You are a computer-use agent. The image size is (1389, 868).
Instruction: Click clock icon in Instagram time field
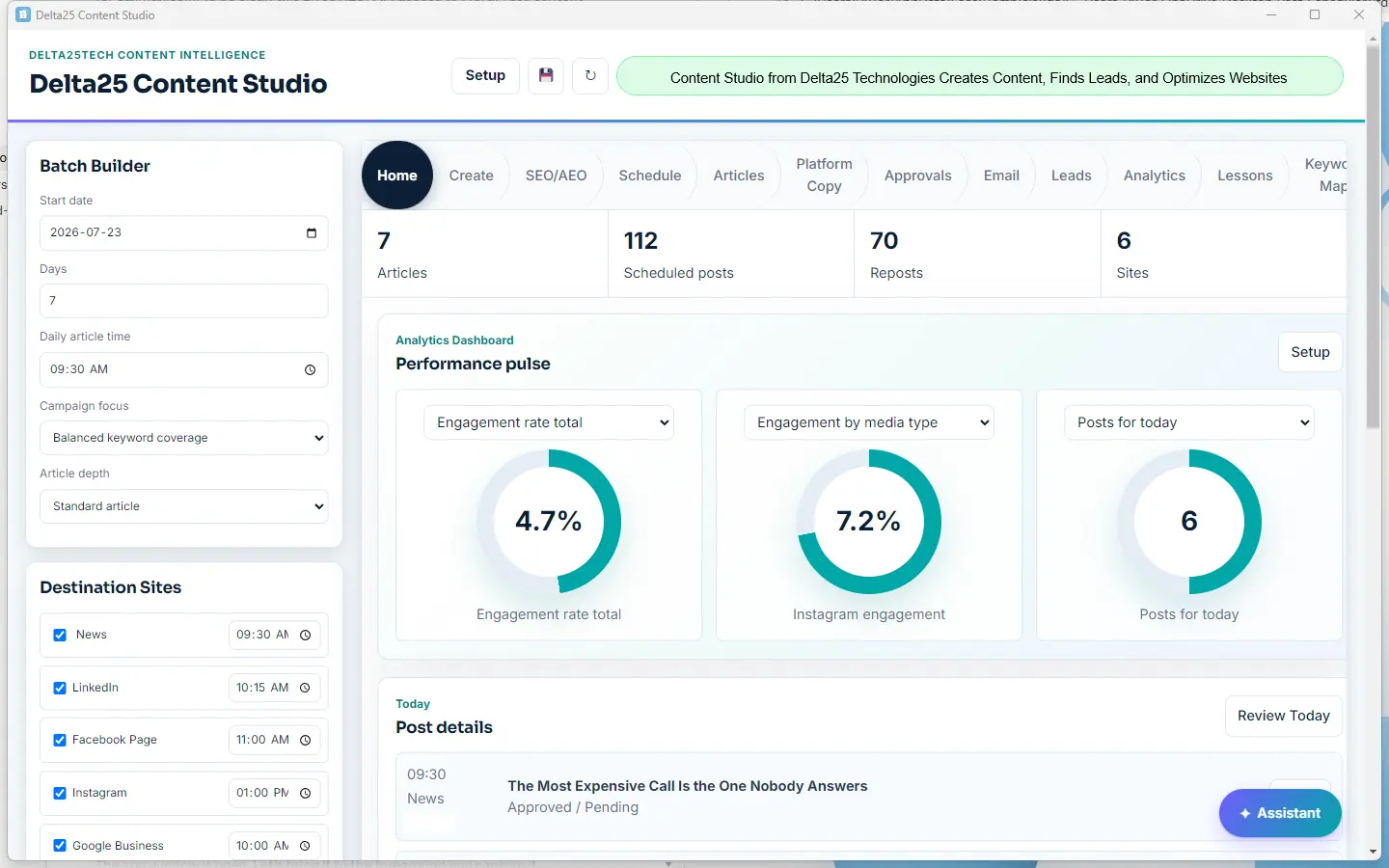(x=305, y=793)
